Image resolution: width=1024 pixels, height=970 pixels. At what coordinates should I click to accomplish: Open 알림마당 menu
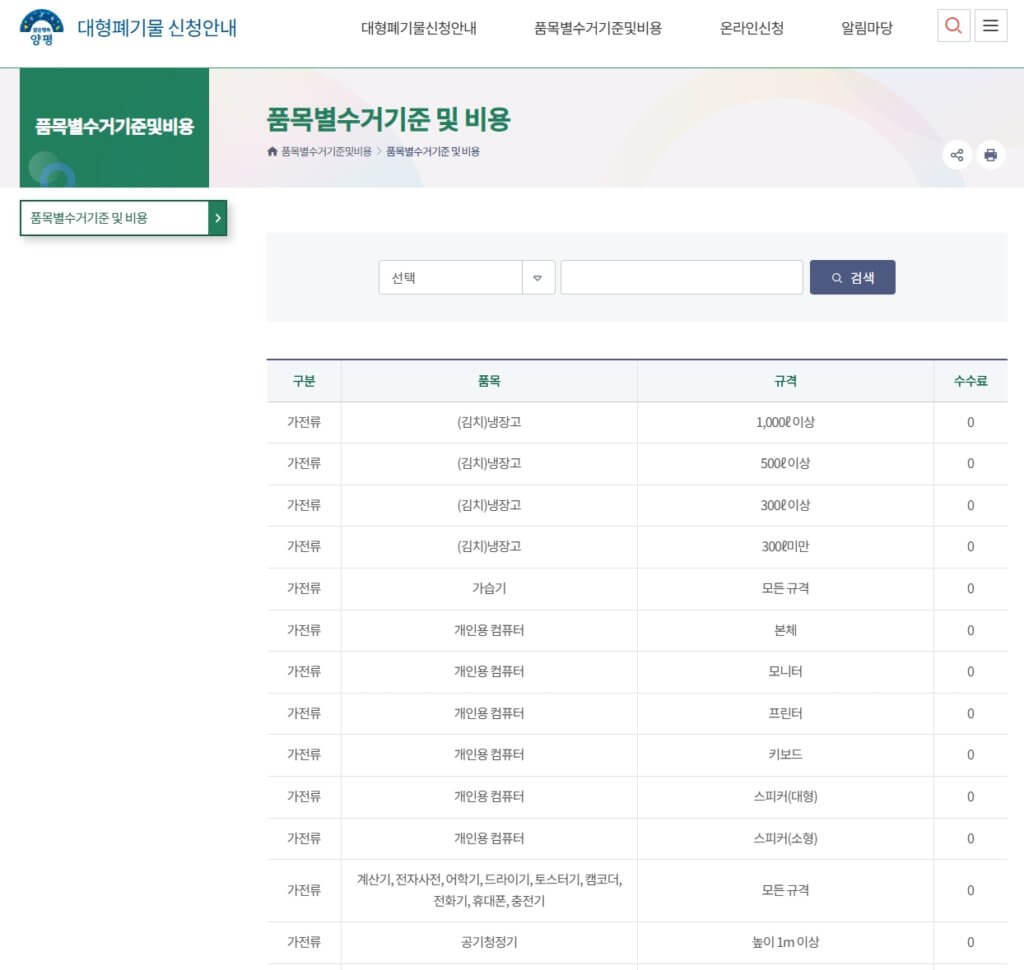point(867,28)
